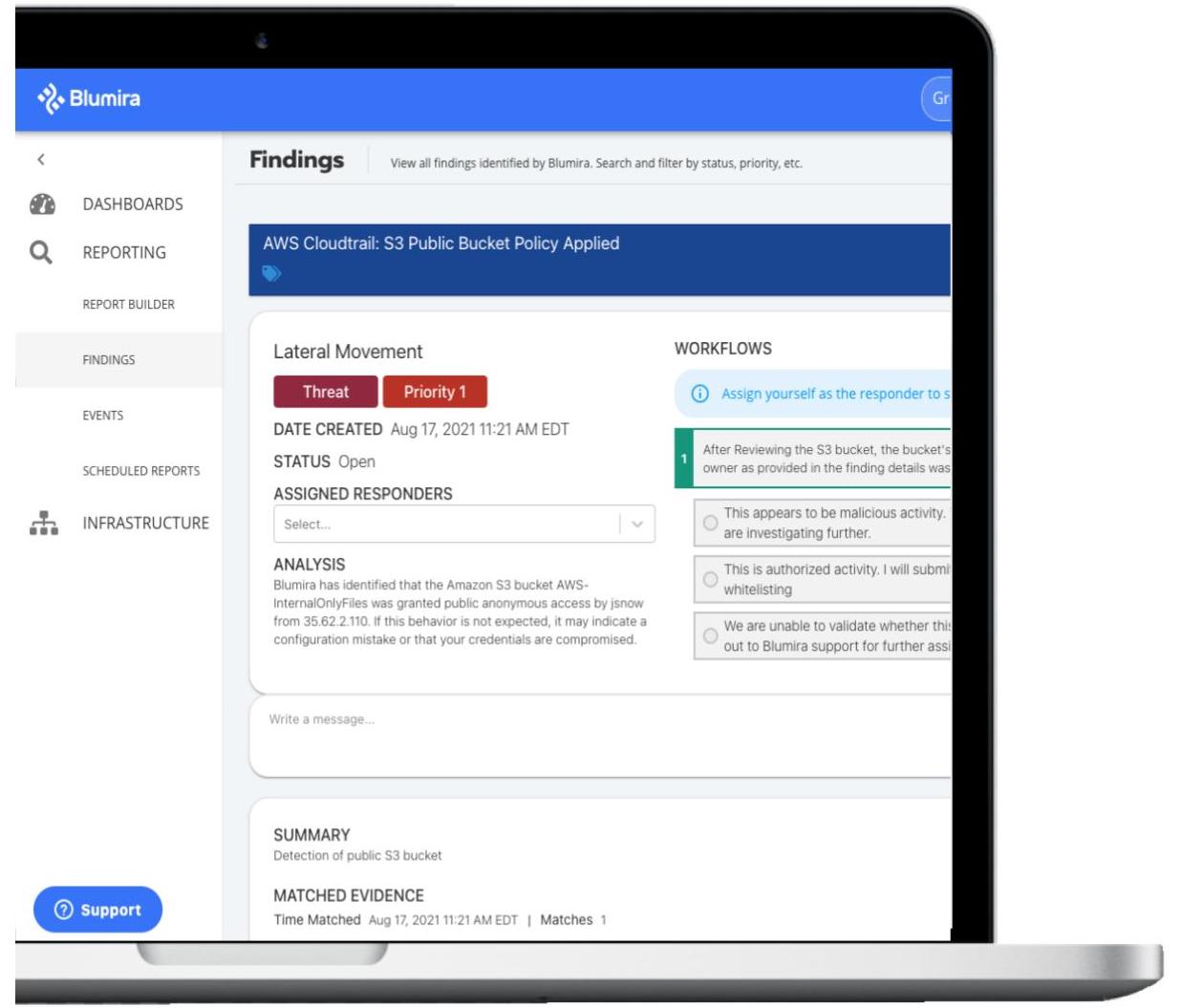Collapse the sidebar with the back chevron
This screenshot has width=1181, height=1008.
(41, 160)
